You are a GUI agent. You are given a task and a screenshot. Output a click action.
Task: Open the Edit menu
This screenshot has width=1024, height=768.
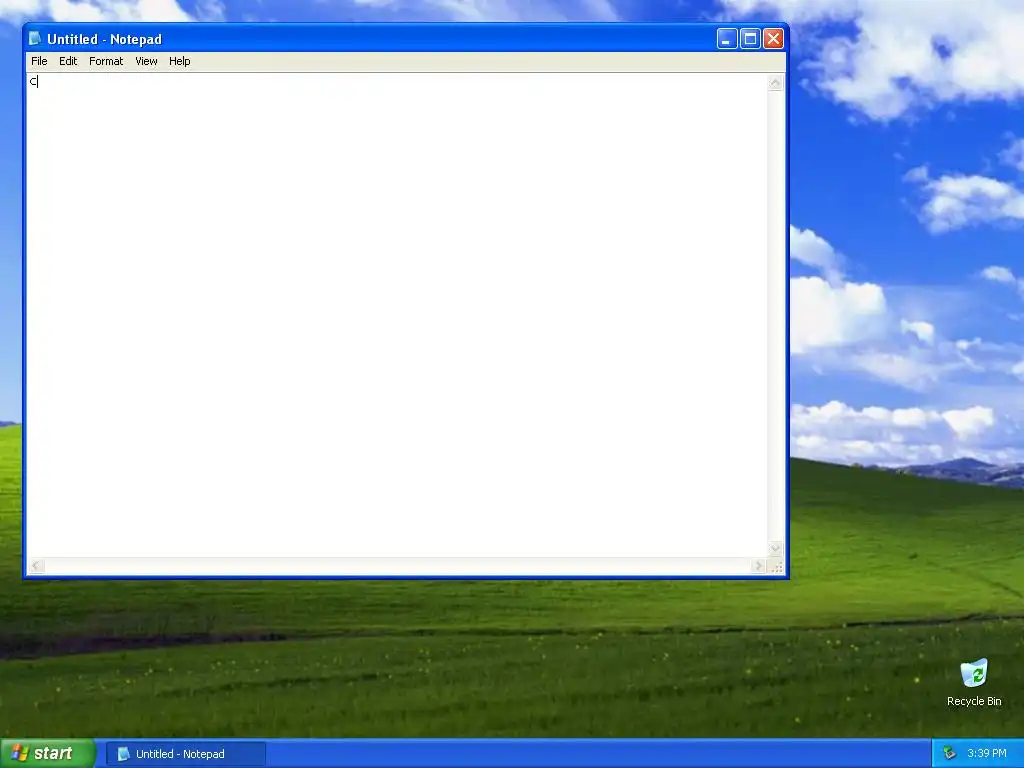click(68, 61)
